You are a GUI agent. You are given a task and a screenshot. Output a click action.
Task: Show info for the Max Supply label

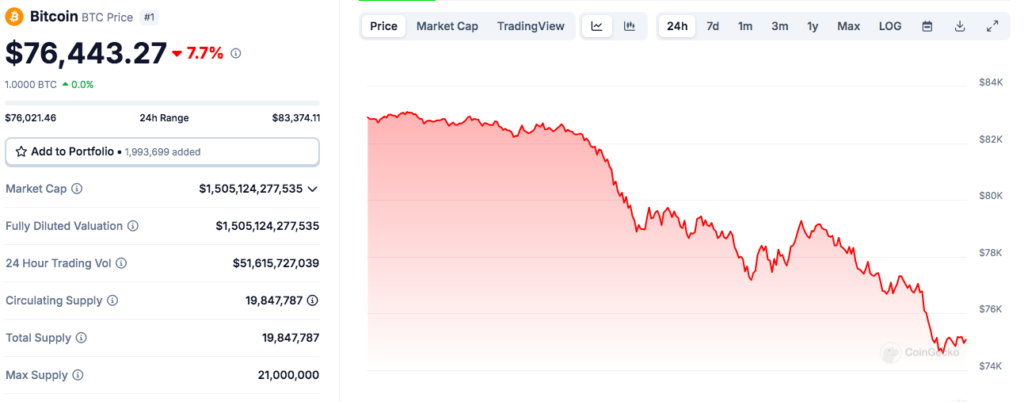pyautogui.click(x=78, y=375)
